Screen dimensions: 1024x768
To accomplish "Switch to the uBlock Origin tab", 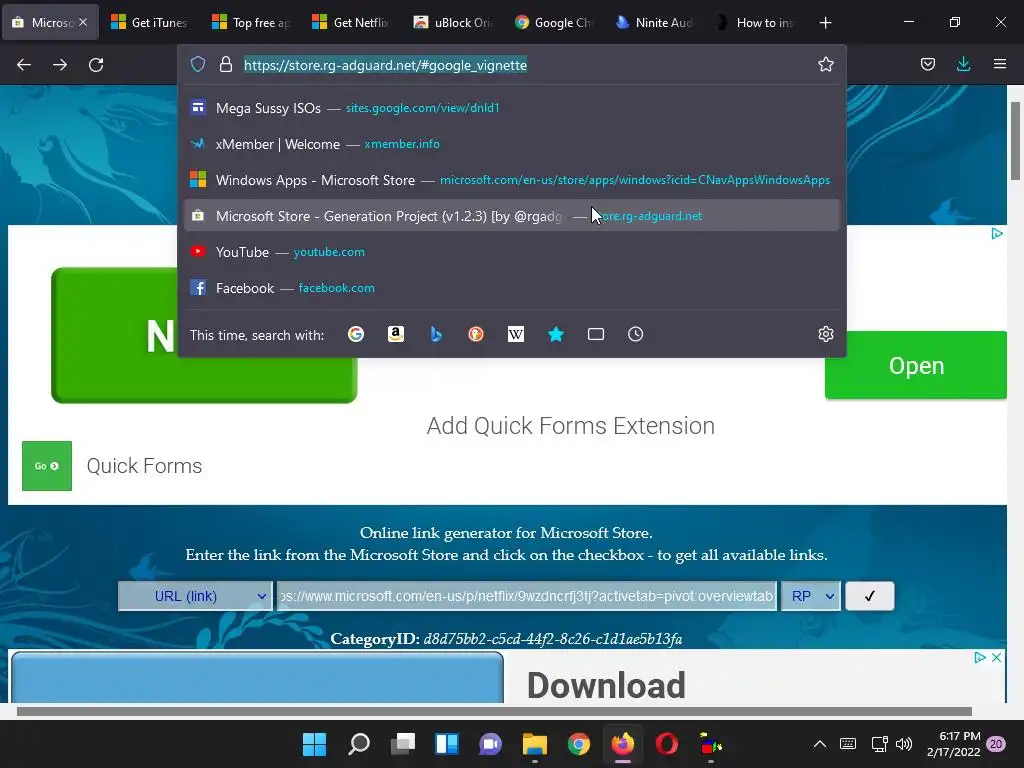I will coord(452,23).
